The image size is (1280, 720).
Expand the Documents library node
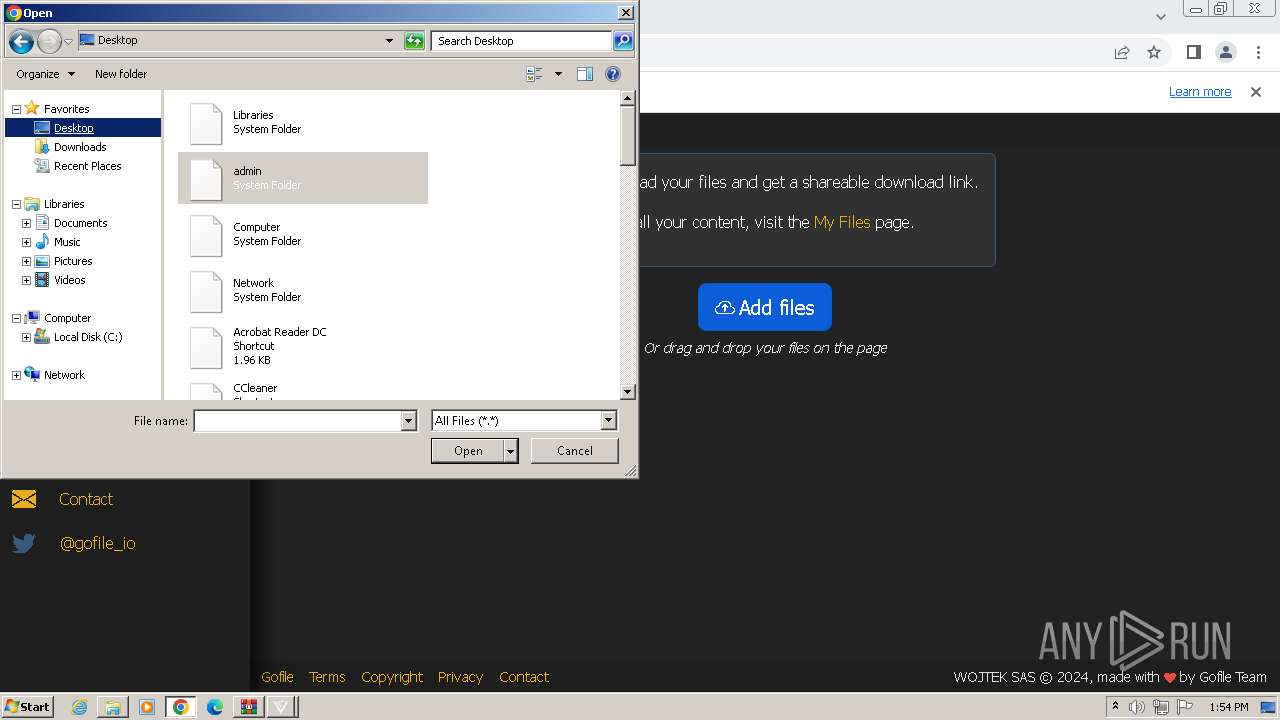pyautogui.click(x=26, y=223)
